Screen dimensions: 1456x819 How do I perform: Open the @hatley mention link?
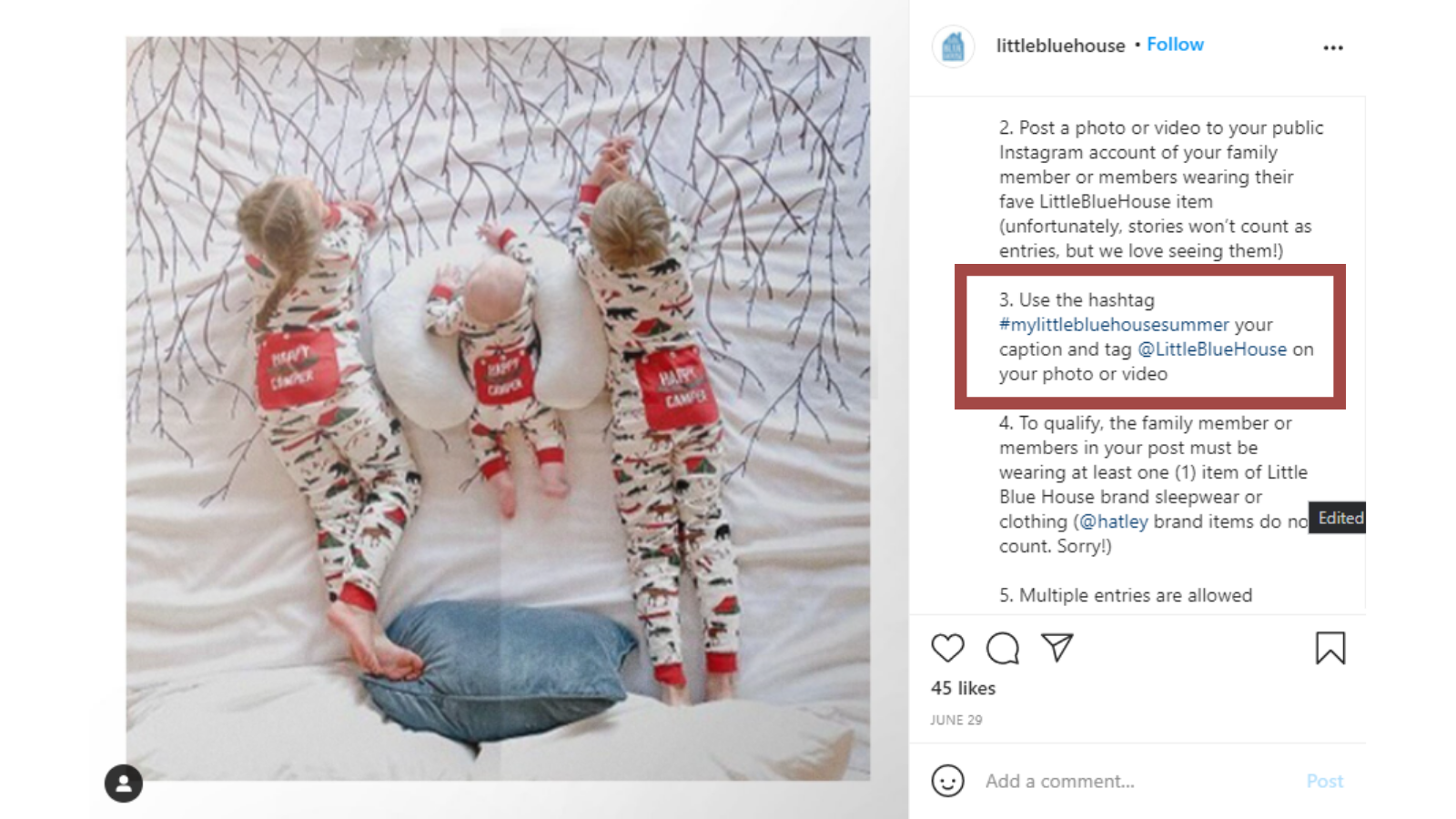click(x=1113, y=521)
